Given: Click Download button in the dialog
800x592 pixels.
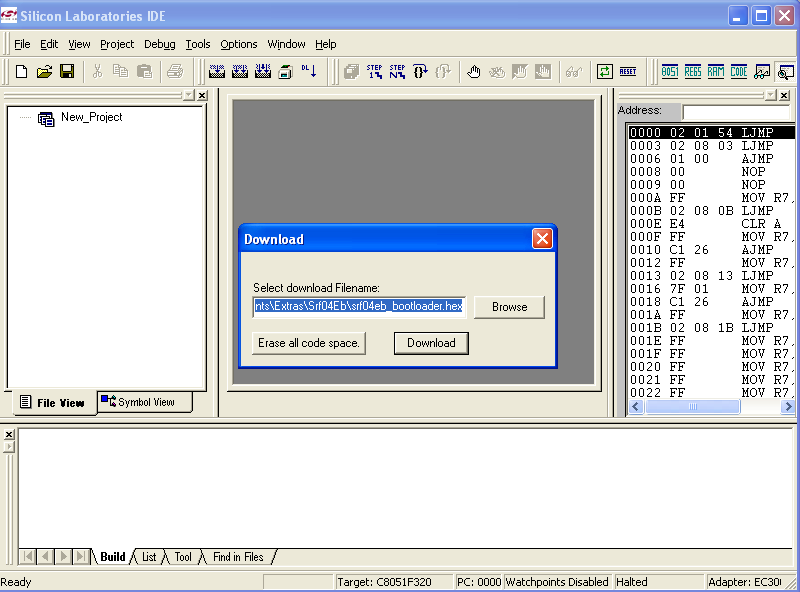Looking at the screenshot, I should (x=431, y=343).
